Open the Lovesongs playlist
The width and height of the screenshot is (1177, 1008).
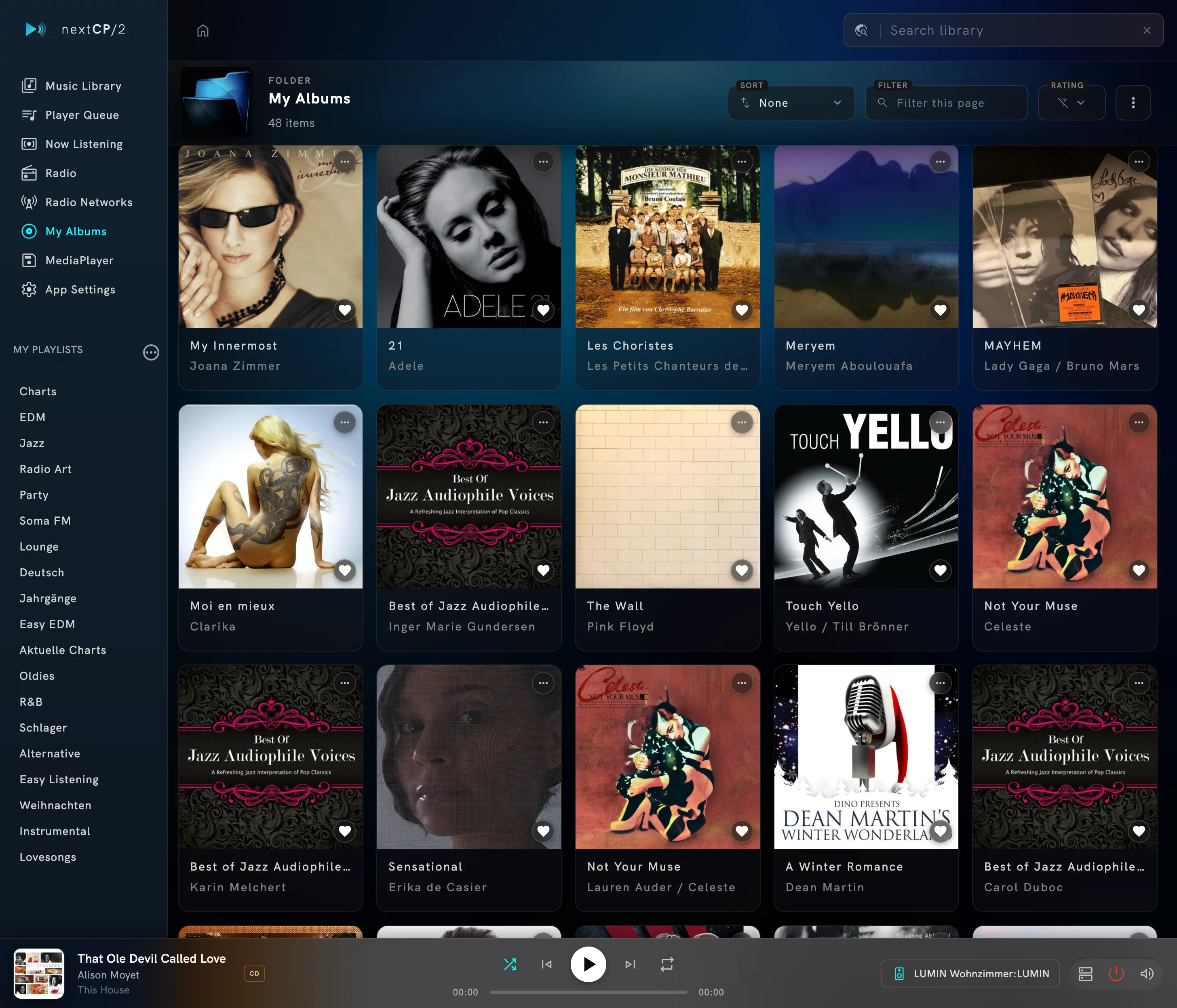(48, 857)
